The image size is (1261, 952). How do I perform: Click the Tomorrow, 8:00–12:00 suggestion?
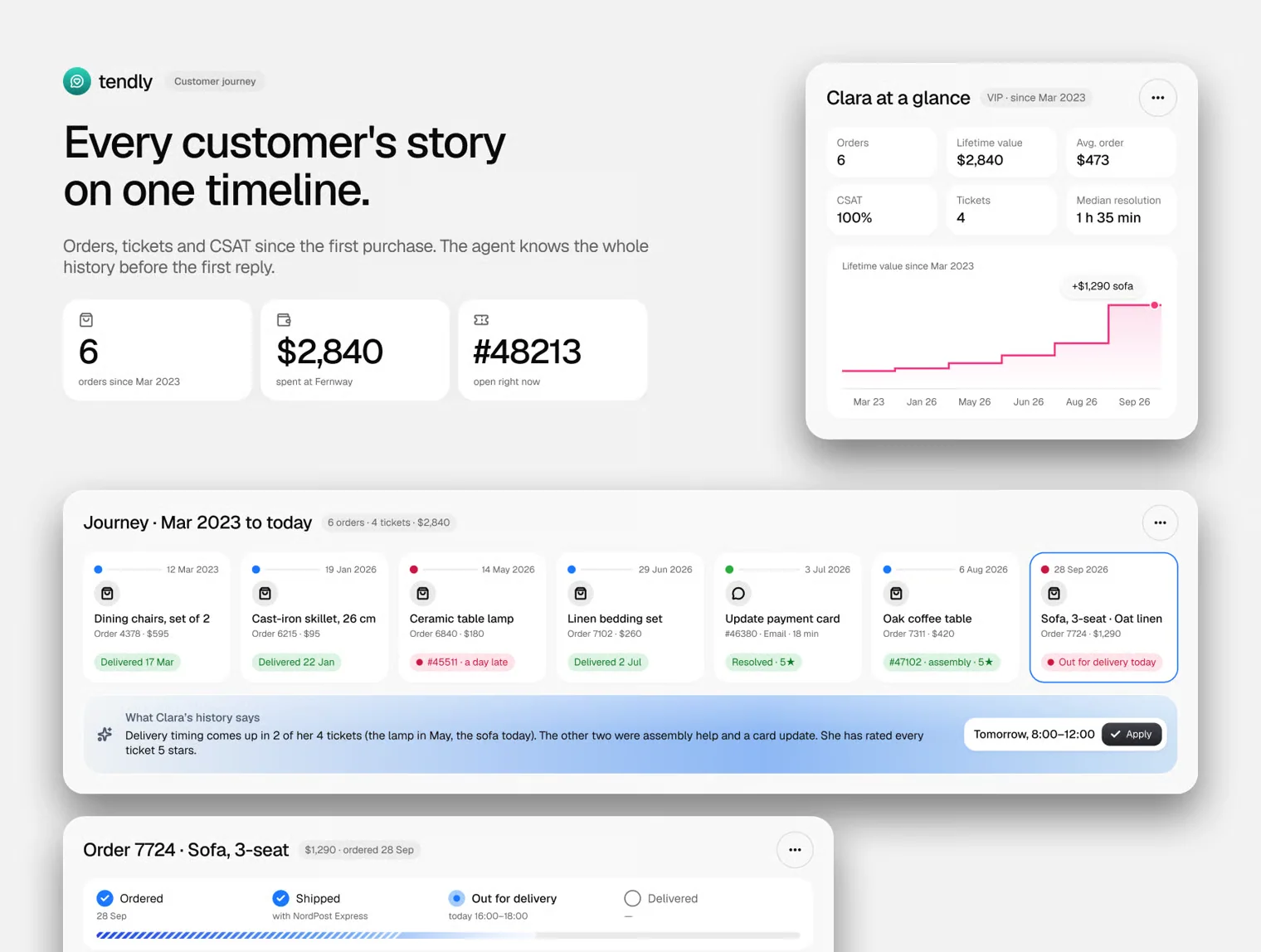(x=1034, y=735)
